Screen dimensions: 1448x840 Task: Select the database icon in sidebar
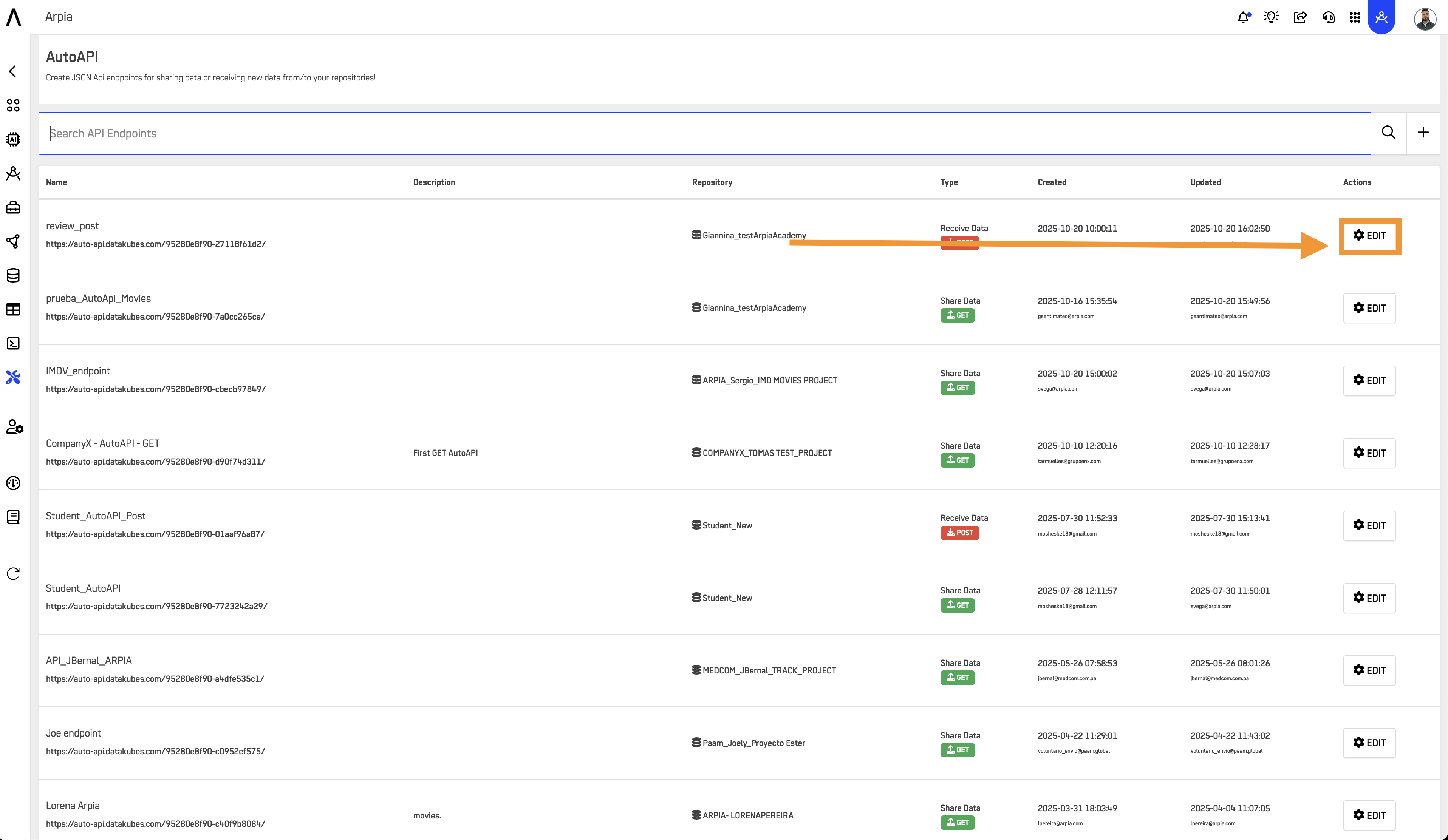13,276
